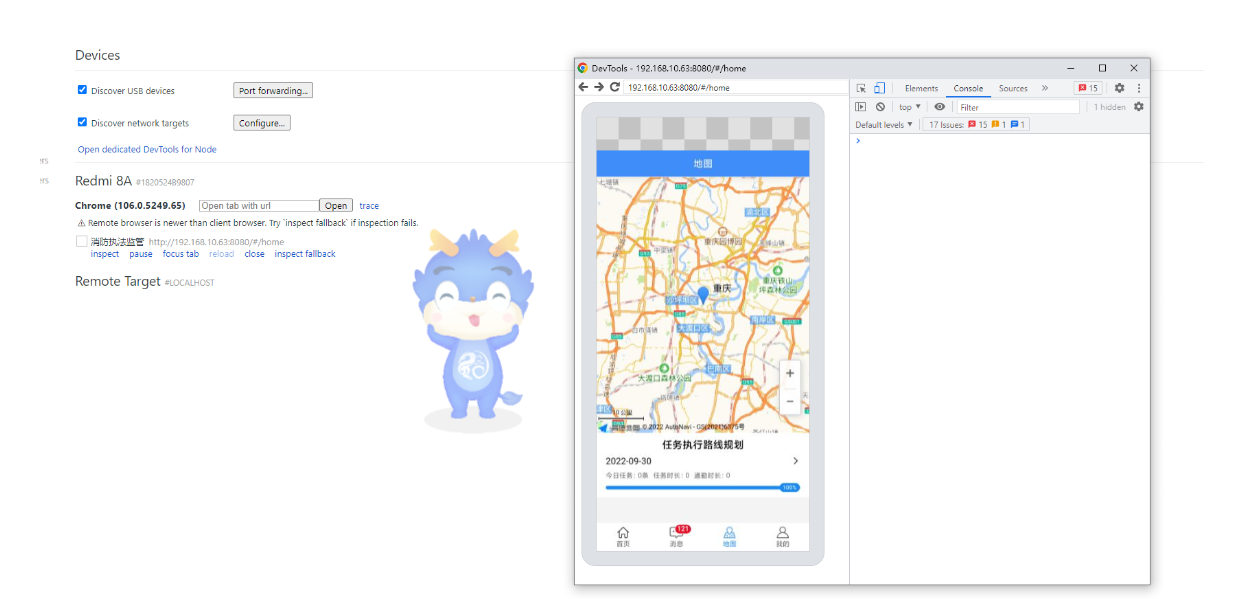Image resolution: width=1251 pixels, height=599 pixels.
Task: Click the trace link
Action: [369, 206]
